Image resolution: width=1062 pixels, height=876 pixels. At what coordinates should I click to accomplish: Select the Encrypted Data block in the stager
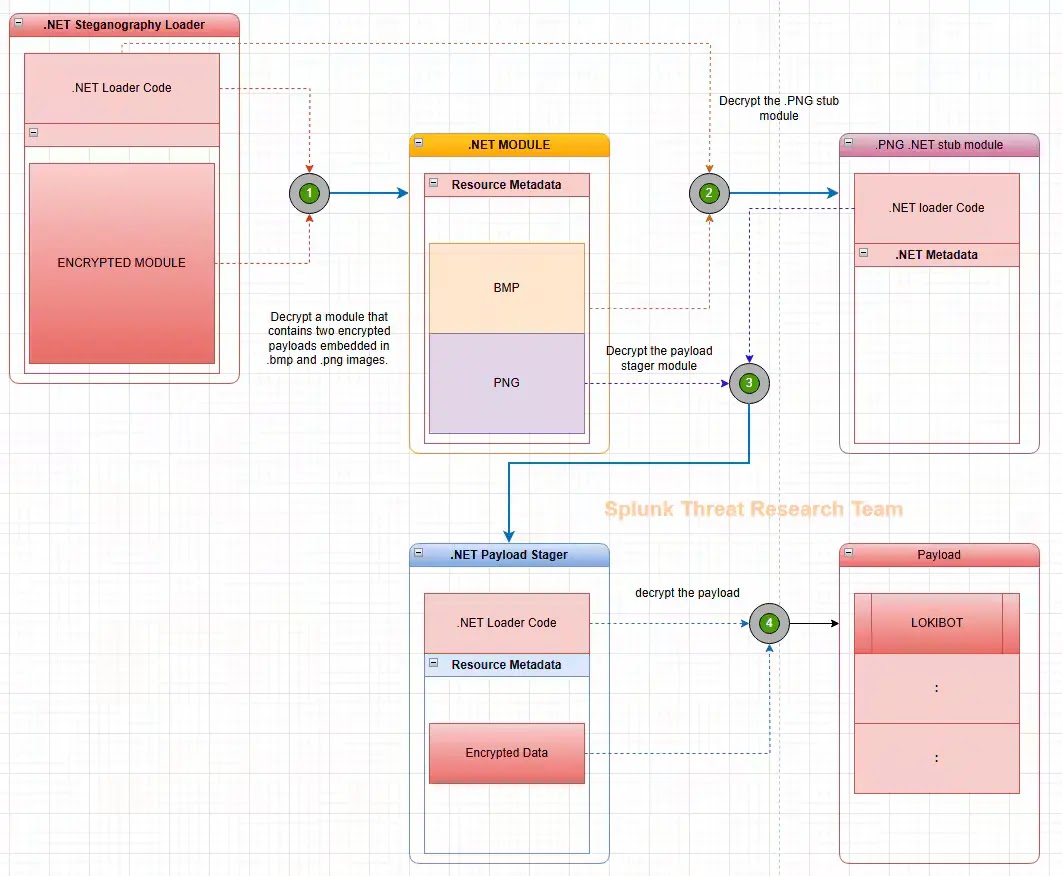tap(507, 753)
